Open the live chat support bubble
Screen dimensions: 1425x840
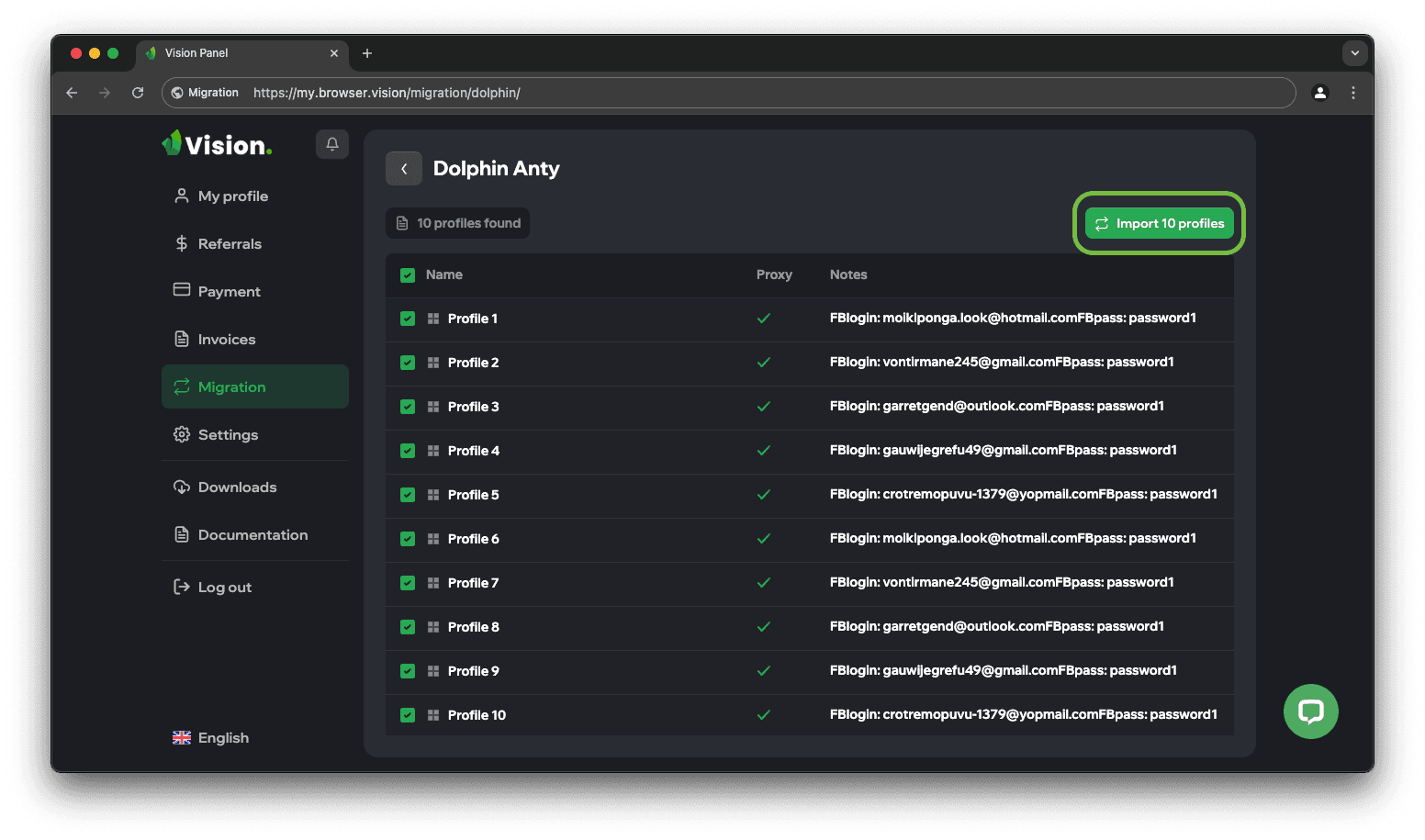pyautogui.click(x=1310, y=711)
